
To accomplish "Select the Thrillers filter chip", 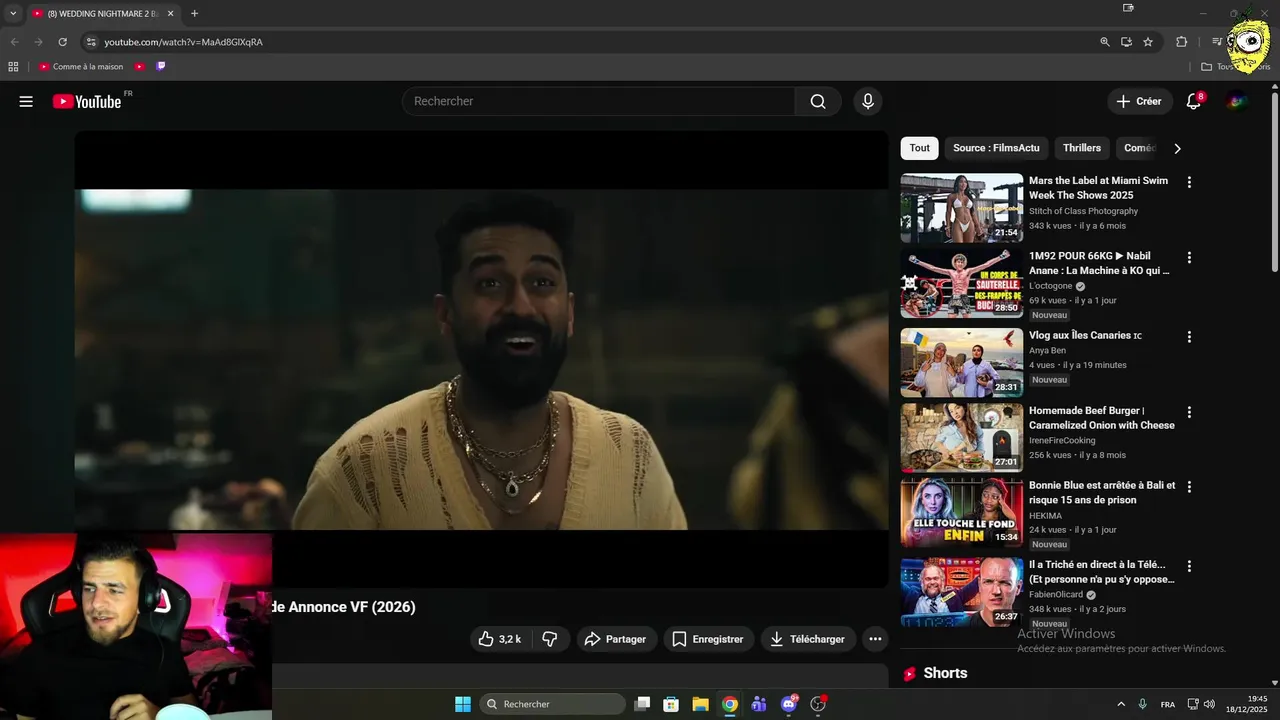I will (x=1082, y=148).
